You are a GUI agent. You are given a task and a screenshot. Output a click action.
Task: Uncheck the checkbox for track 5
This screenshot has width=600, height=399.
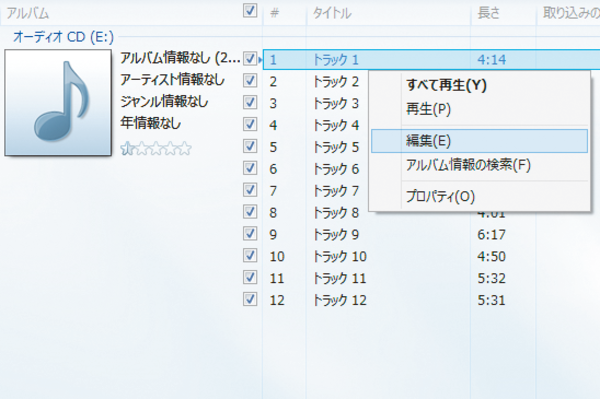[x=250, y=146]
